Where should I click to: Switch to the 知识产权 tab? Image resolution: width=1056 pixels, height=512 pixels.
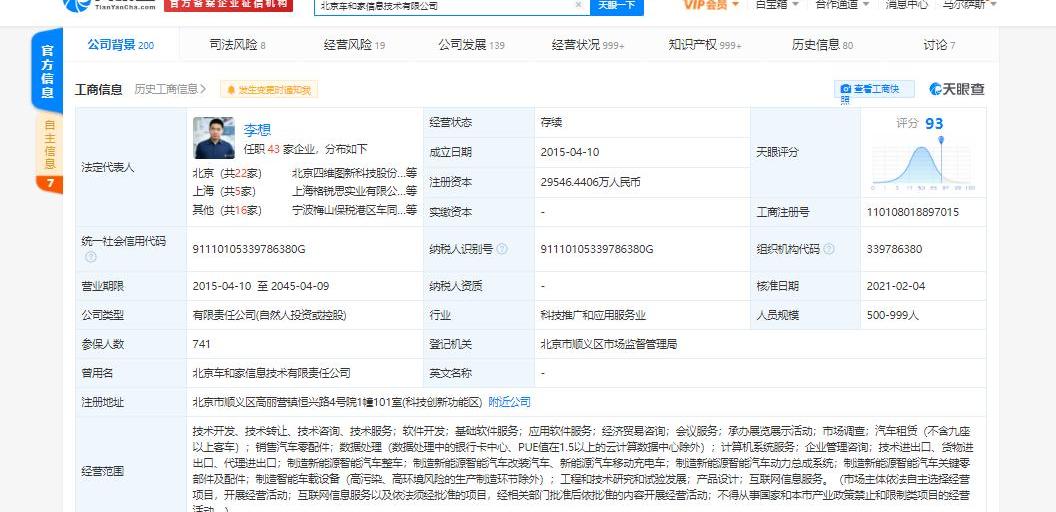pyautogui.click(x=704, y=45)
